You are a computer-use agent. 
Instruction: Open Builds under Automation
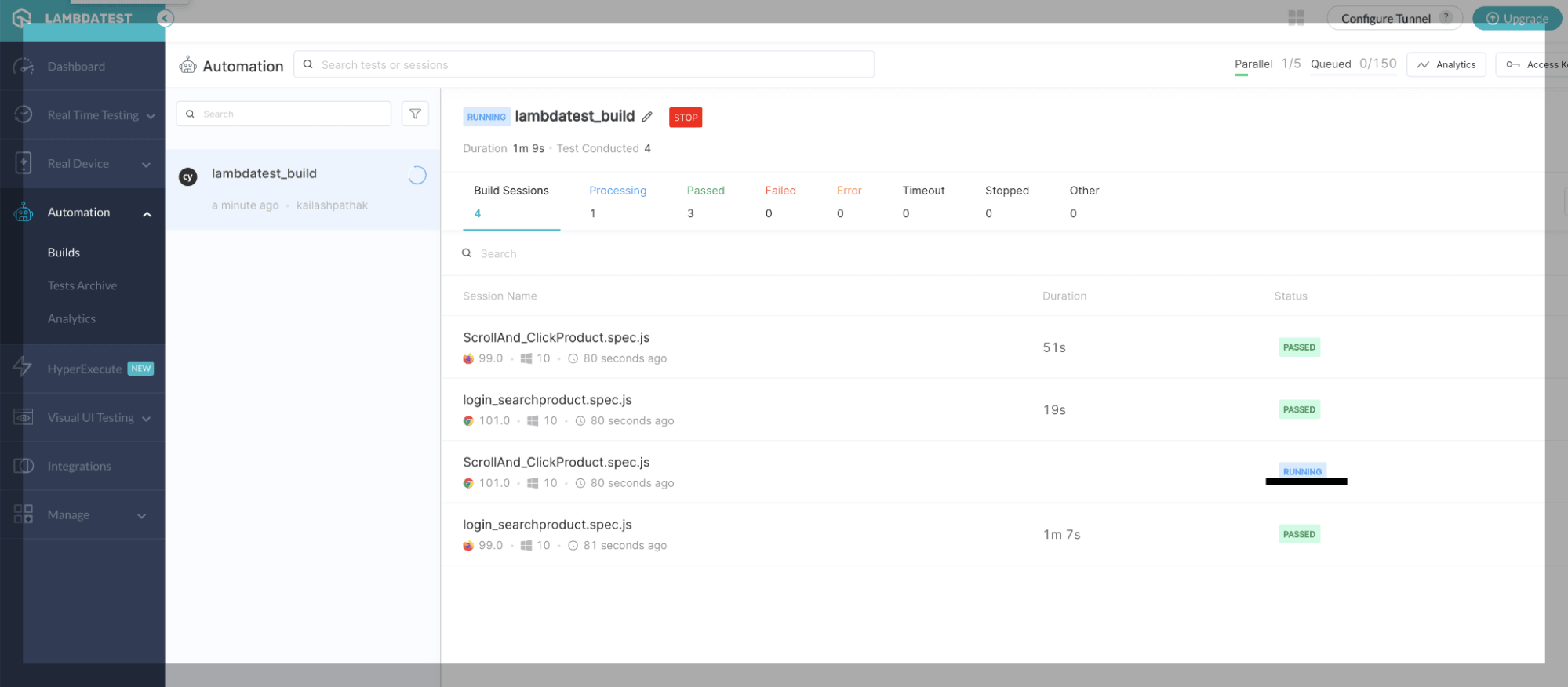[64, 253]
